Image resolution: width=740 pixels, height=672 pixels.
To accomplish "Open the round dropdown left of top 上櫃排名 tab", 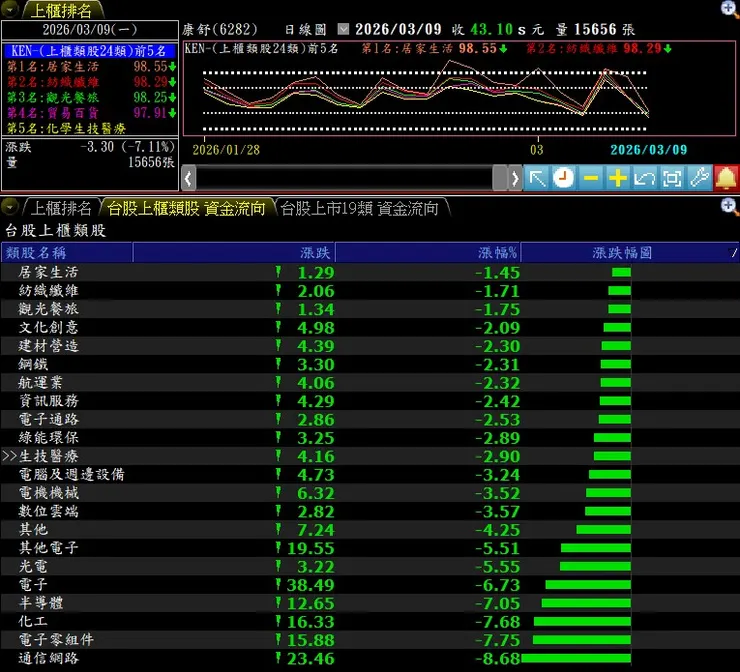I will (9, 9).
